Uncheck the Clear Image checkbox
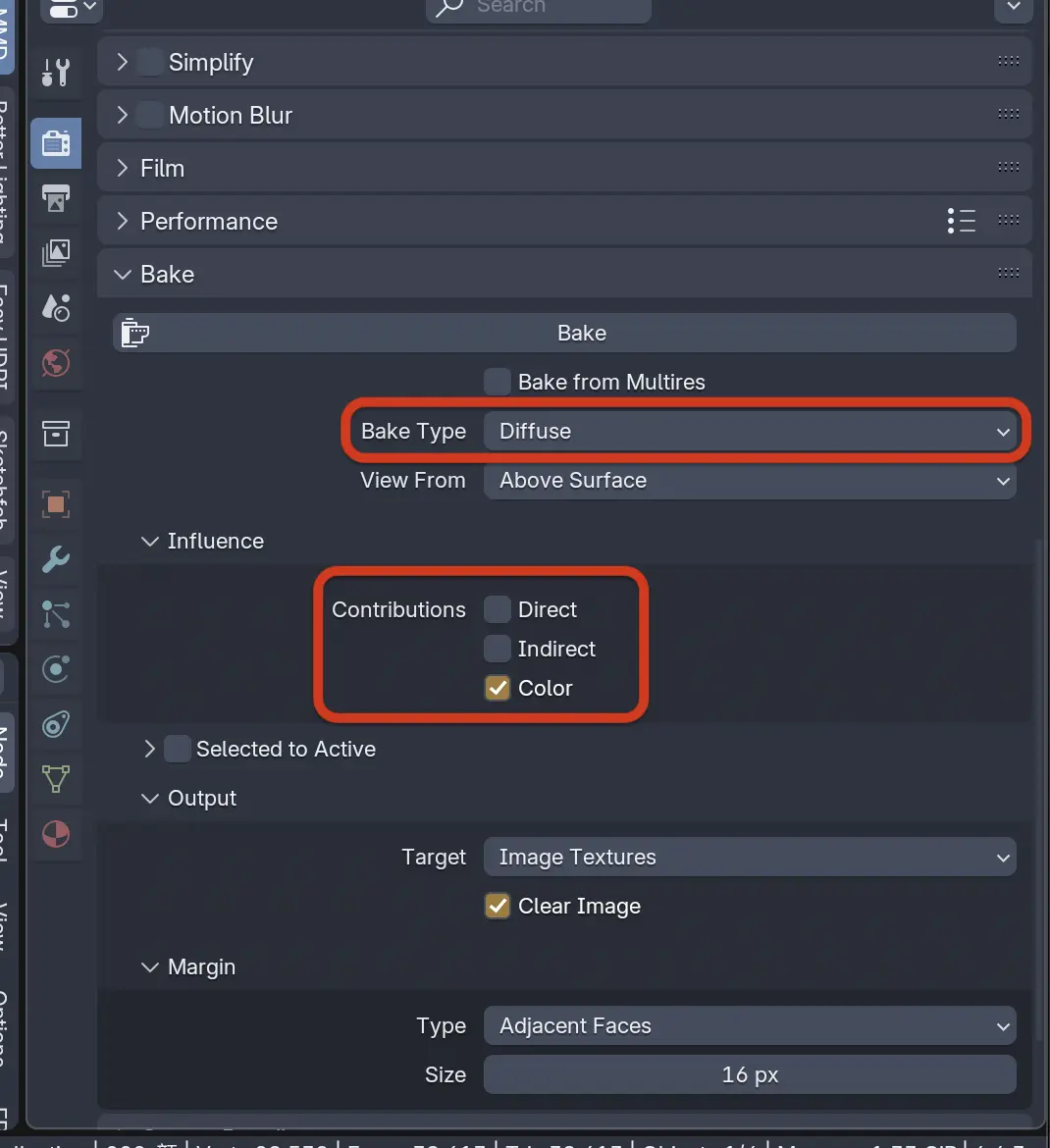Viewport: 1050px width, 1148px height. coord(498,906)
